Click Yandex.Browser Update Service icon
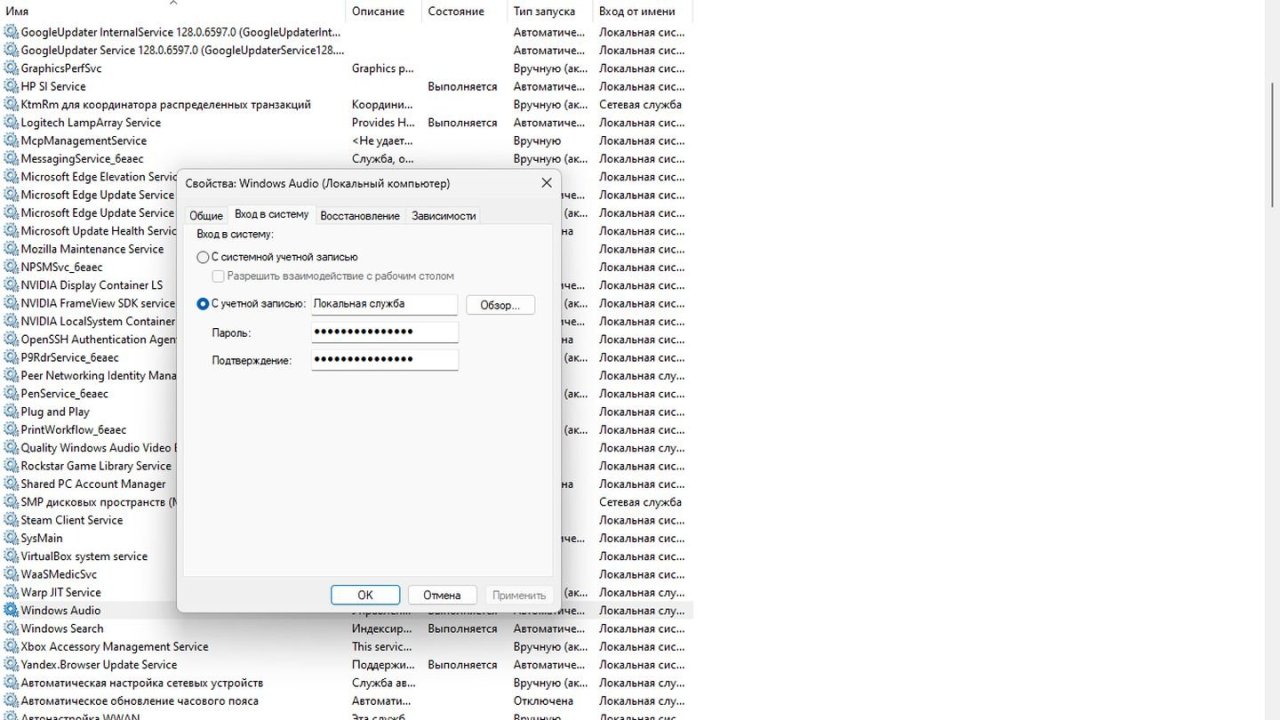 [11, 665]
